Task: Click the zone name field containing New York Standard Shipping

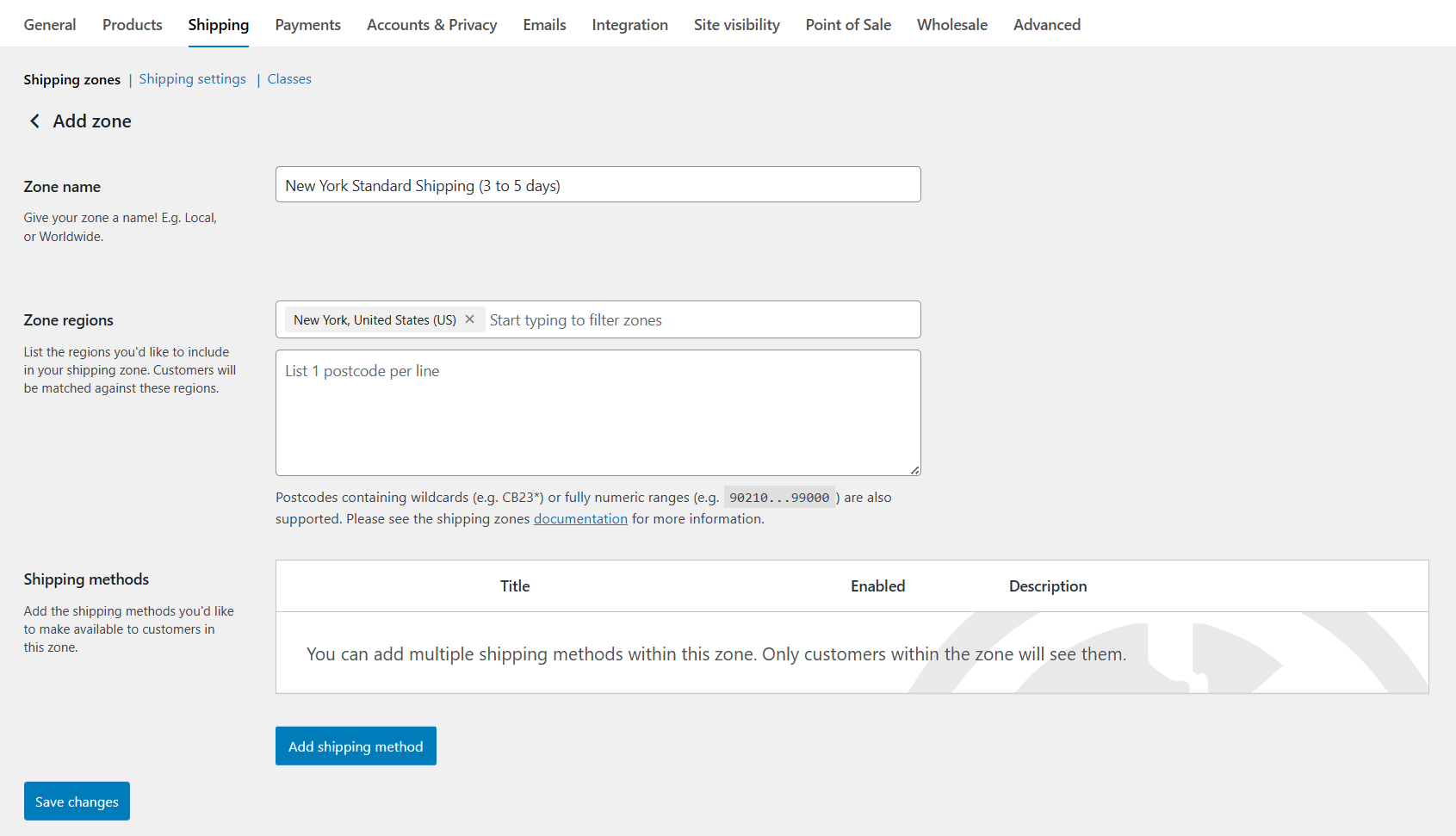Action: 598,184
